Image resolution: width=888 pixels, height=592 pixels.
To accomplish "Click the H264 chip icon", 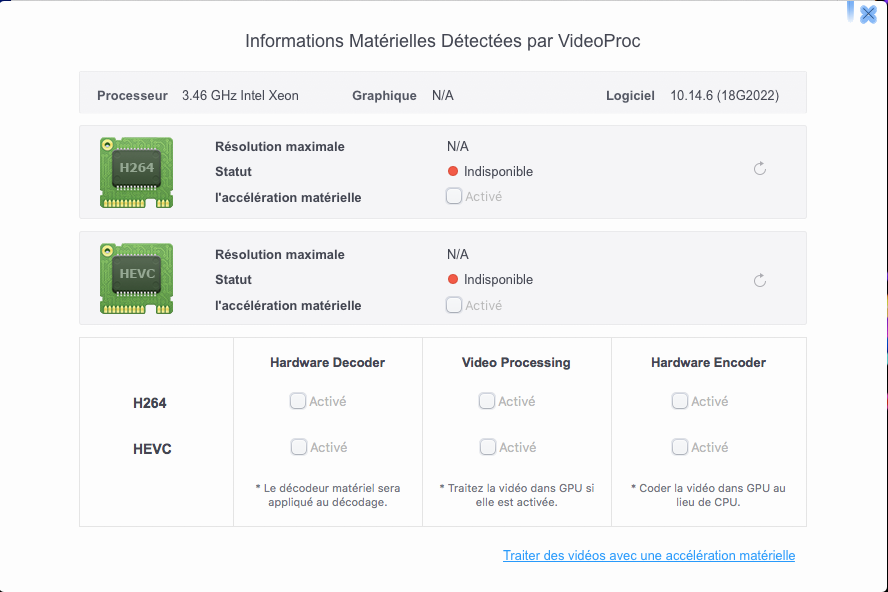I will point(136,172).
